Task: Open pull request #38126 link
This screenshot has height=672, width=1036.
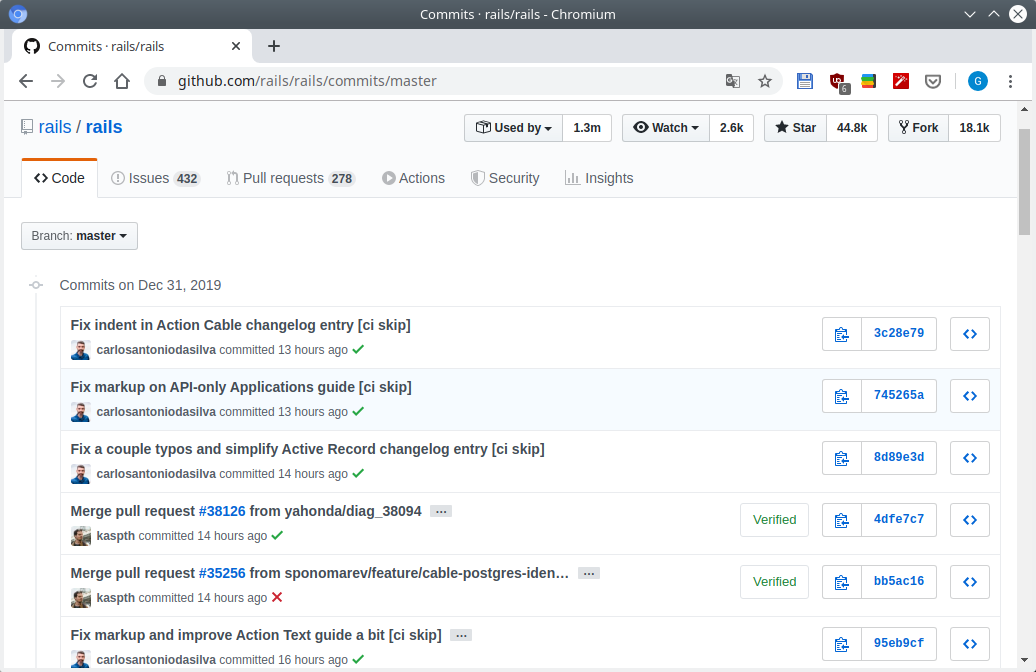Action: click(222, 511)
